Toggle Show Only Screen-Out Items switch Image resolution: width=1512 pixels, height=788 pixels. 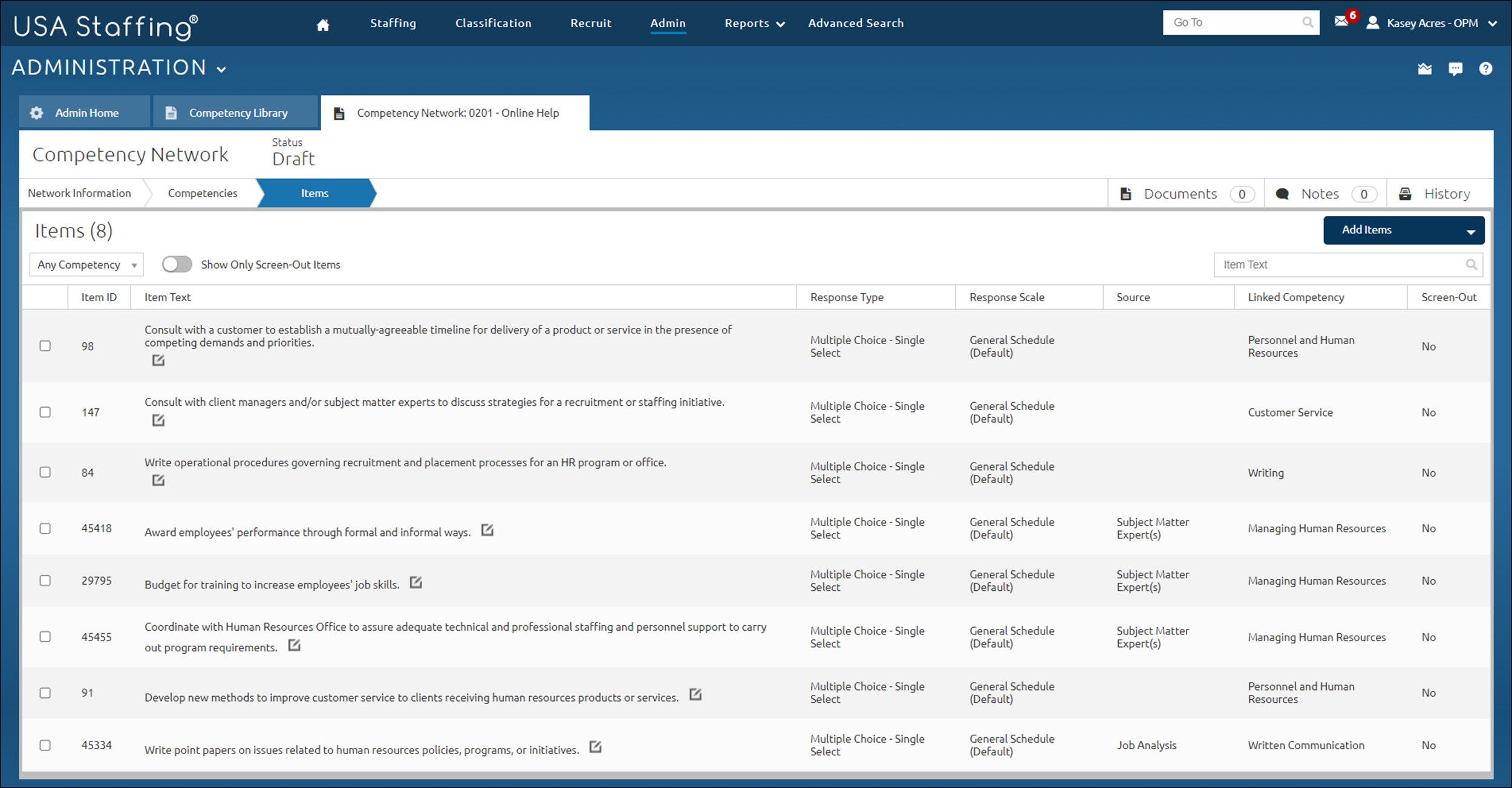177,265
